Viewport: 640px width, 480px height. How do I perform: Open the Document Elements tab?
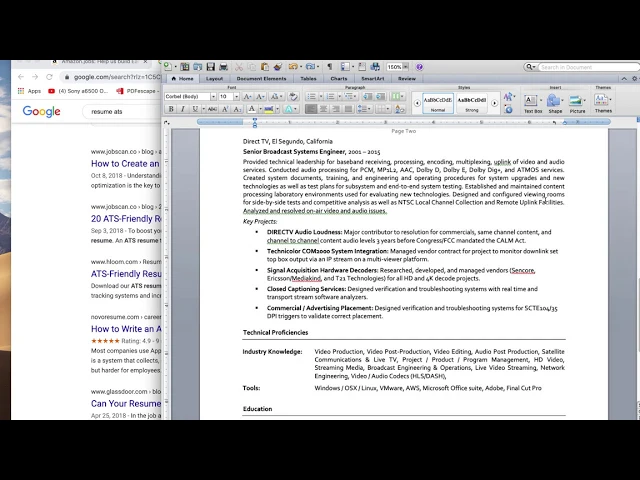(261, 78)
